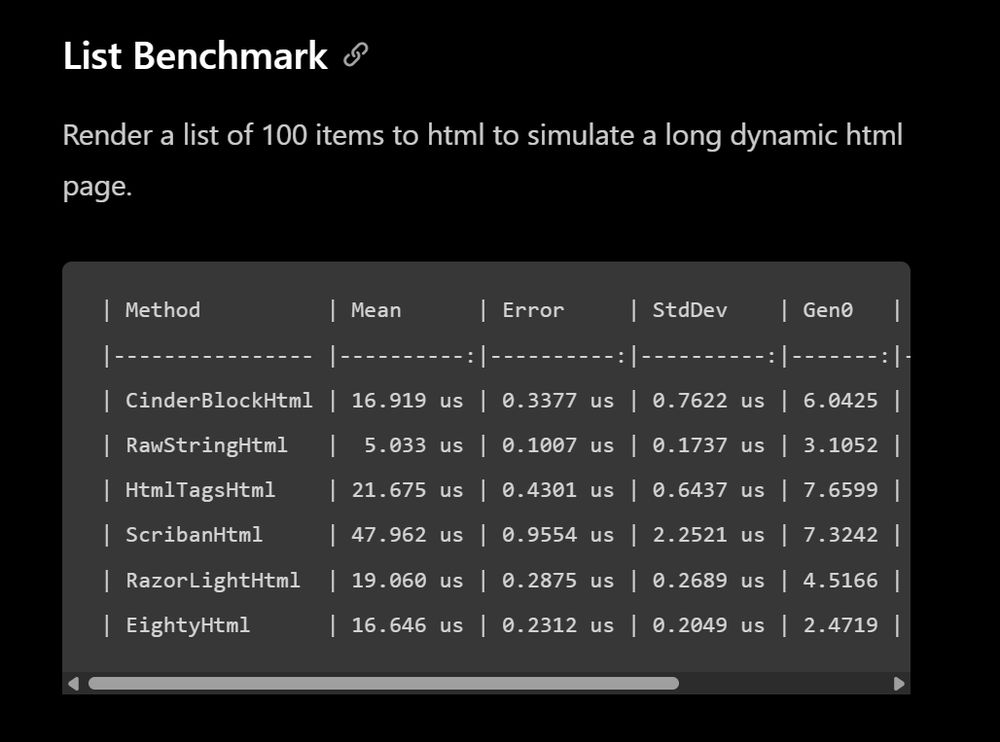Click the horizontal scrollbar thumb under the table
1000x742 pixels.
pyautogui.click(x=383, y=683)
